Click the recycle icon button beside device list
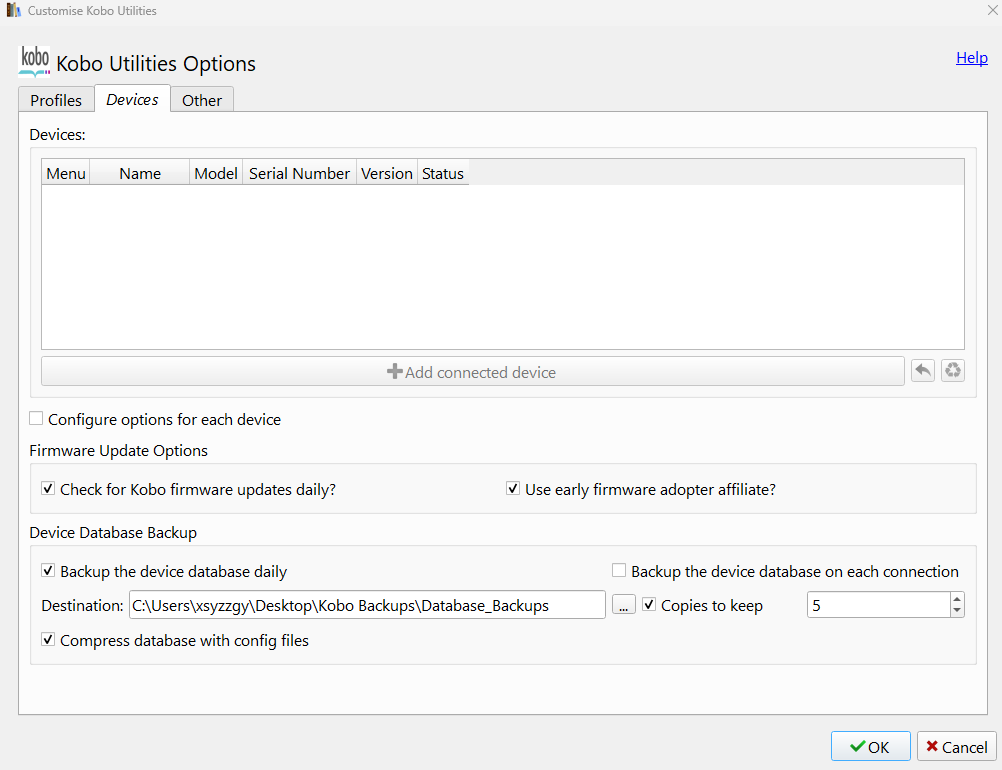 pyautogui.click(x=953, y=371)
